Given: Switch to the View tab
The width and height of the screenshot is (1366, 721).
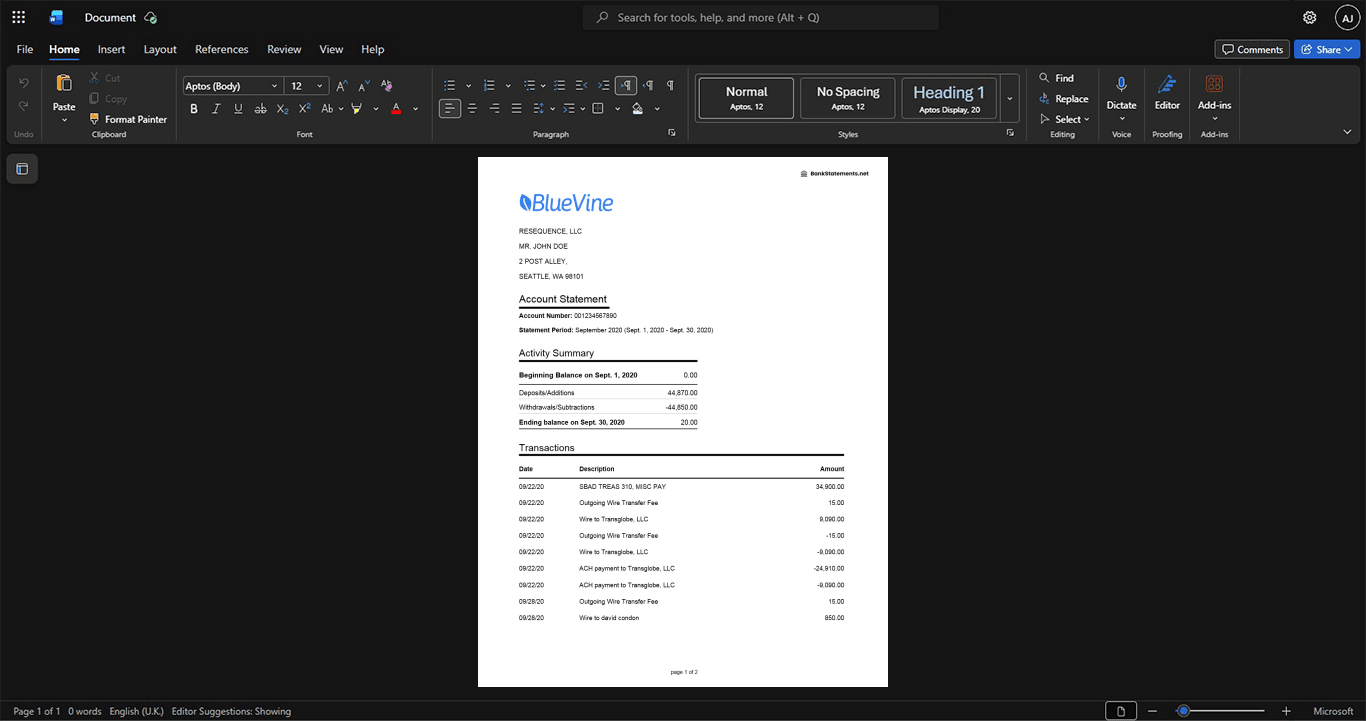Looking at the screenshot, I should pyautogui.click(x=331, y=49).
